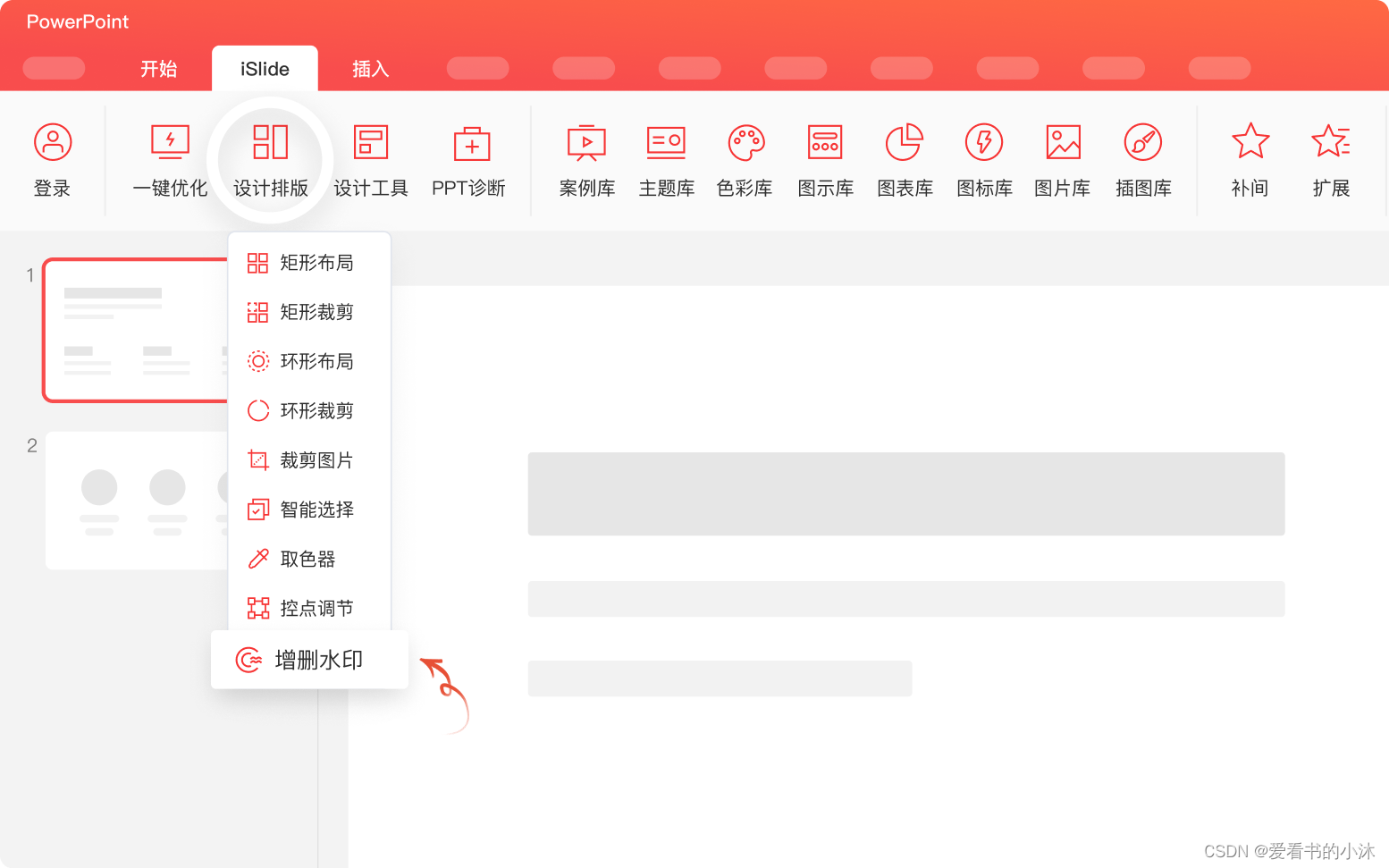Open the 图标库 icon library
Screen dimensions: 1389x868
984,161
